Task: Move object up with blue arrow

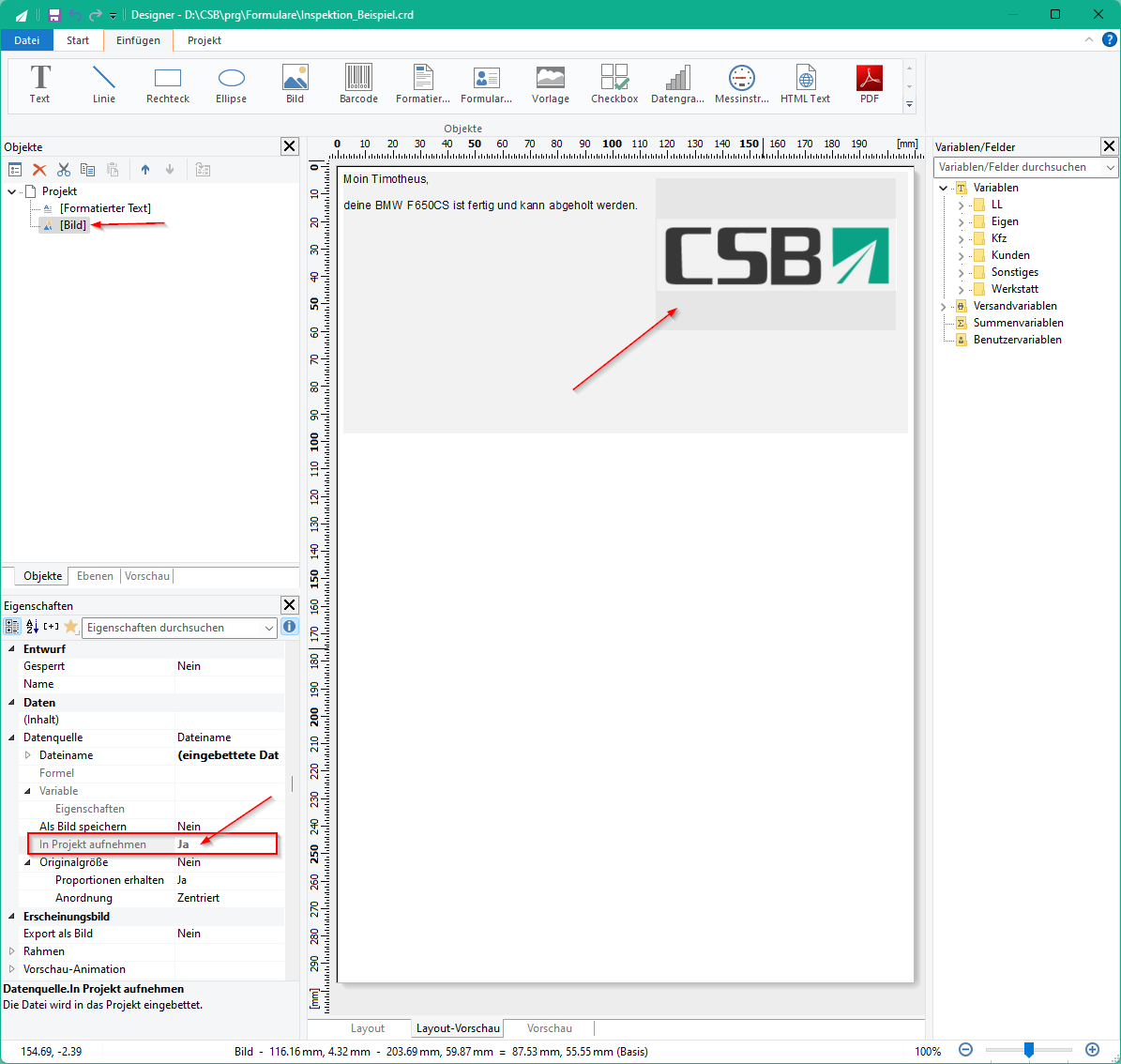Action: click(145, 170)
